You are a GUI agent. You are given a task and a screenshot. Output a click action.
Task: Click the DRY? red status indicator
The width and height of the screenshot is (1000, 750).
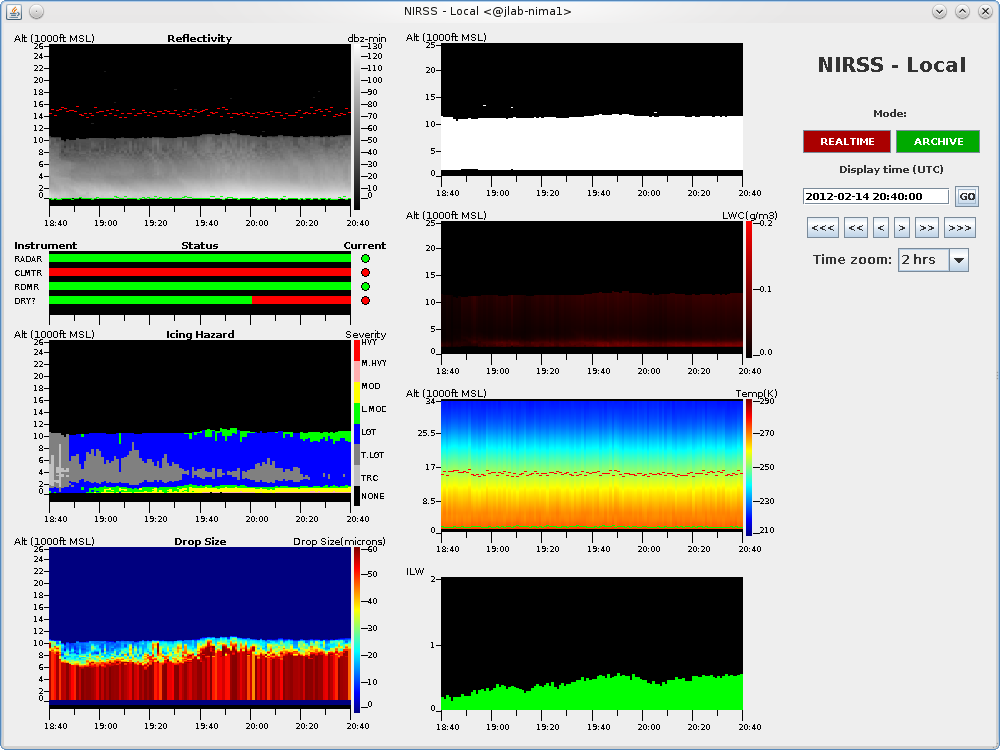click(x=365, y=301)
